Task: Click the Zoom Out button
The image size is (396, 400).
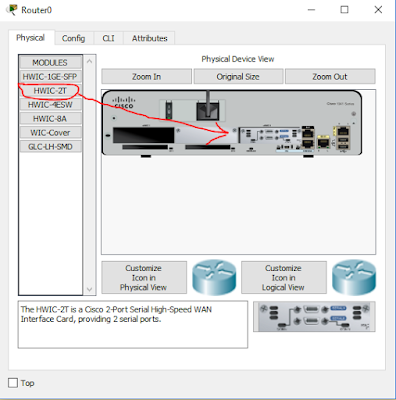Action: click(x=330, y=77)
